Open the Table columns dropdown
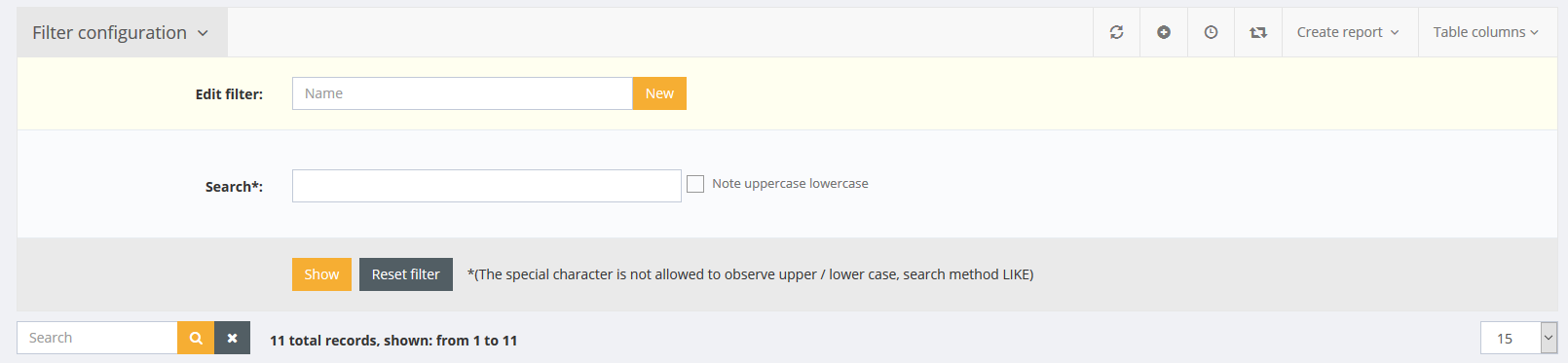This screenshot has height=363, width=1568. coord(1486,32)
